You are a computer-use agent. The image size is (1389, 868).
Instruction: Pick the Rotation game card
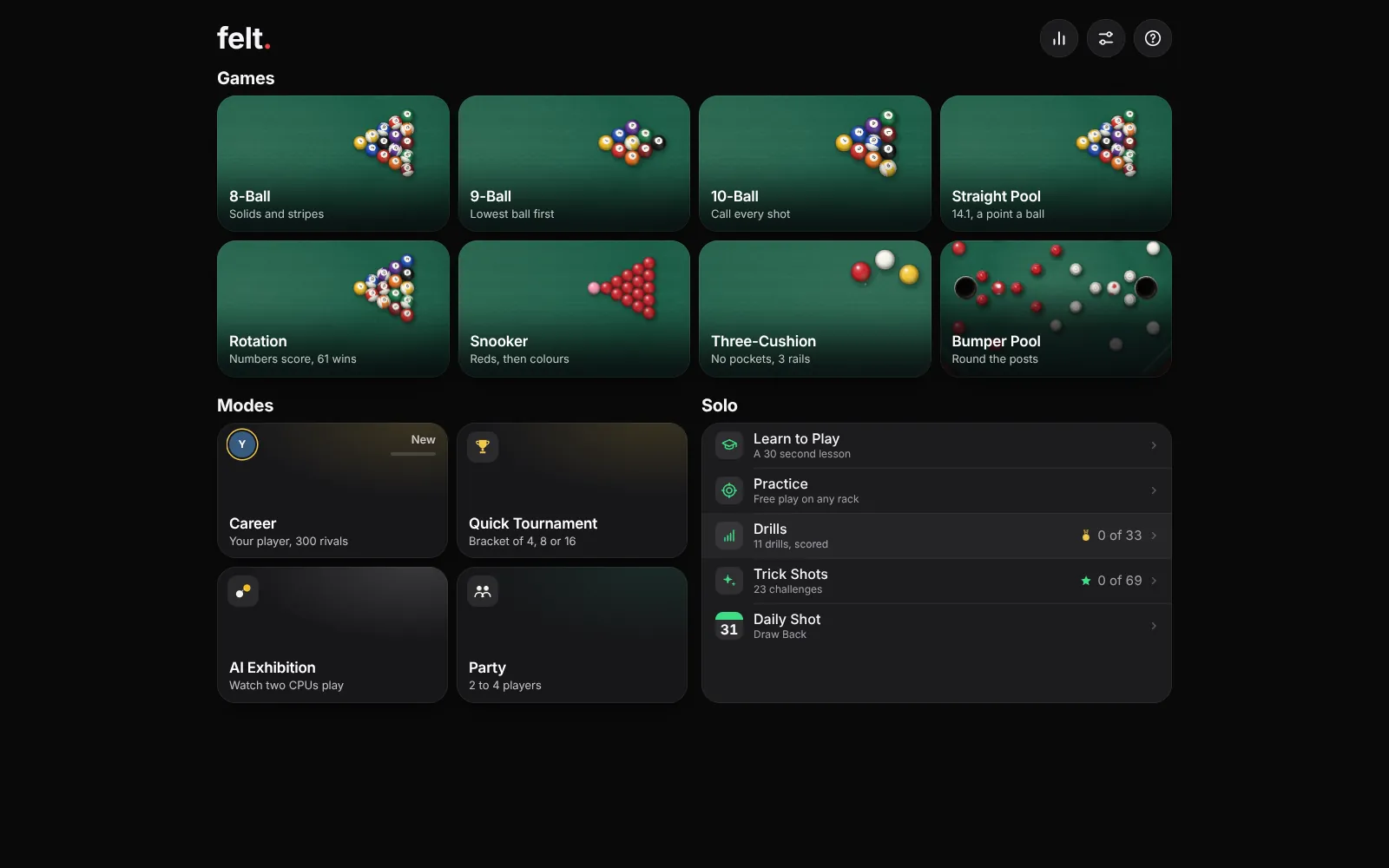pos(333,309)
